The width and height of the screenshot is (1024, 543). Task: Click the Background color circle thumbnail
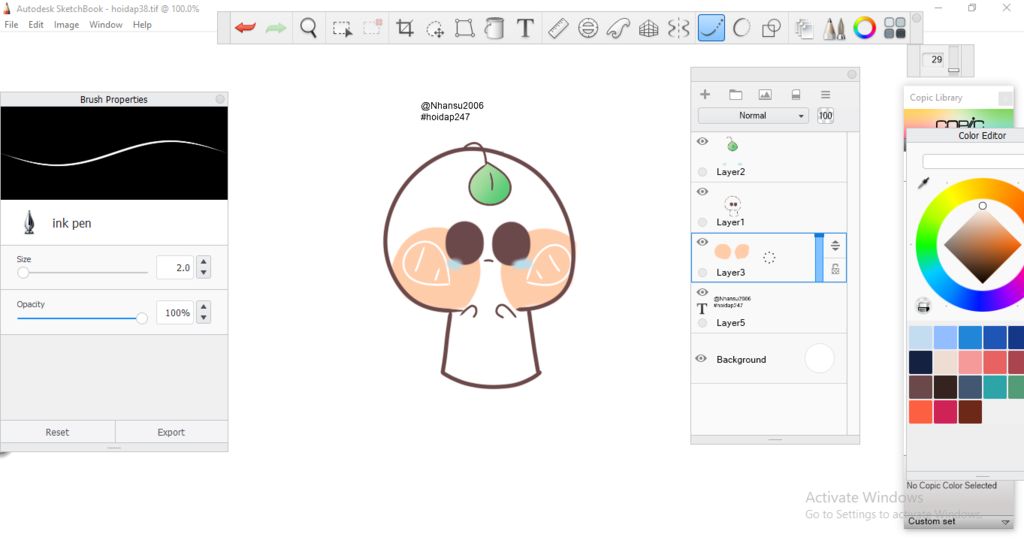coord(820,358)
